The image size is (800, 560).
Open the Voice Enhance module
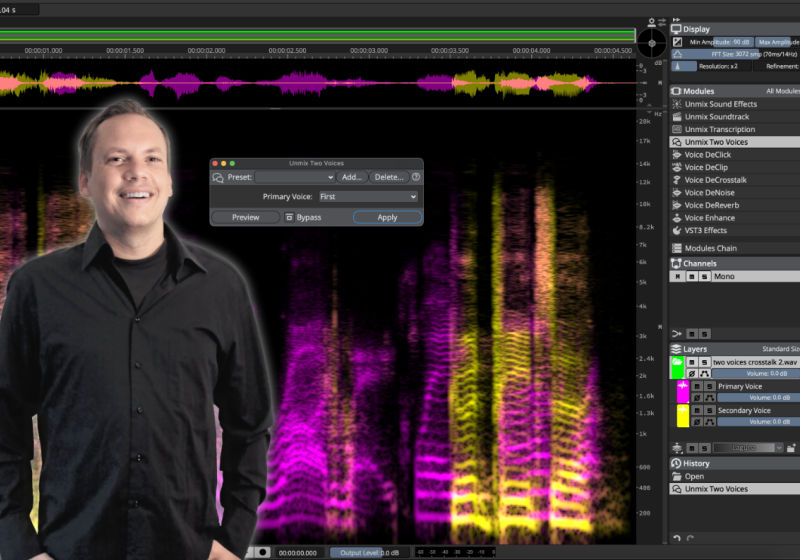(735, 218)
